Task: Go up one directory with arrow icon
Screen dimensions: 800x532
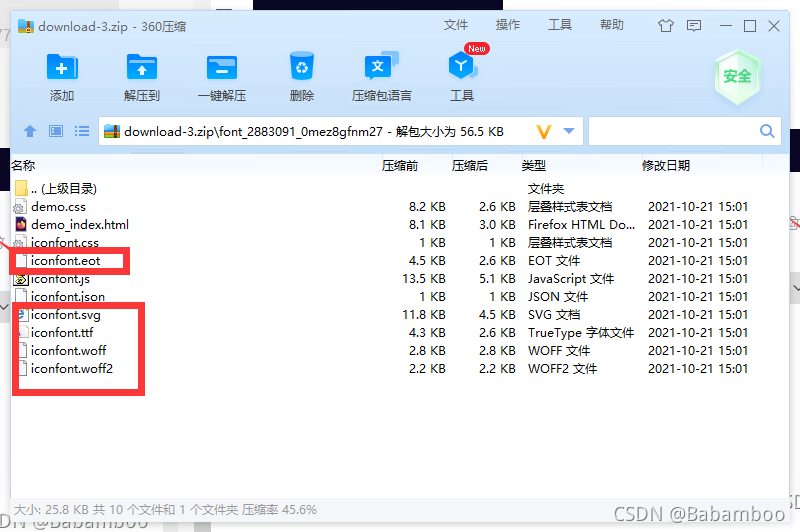Action: [x=30, y=132]
